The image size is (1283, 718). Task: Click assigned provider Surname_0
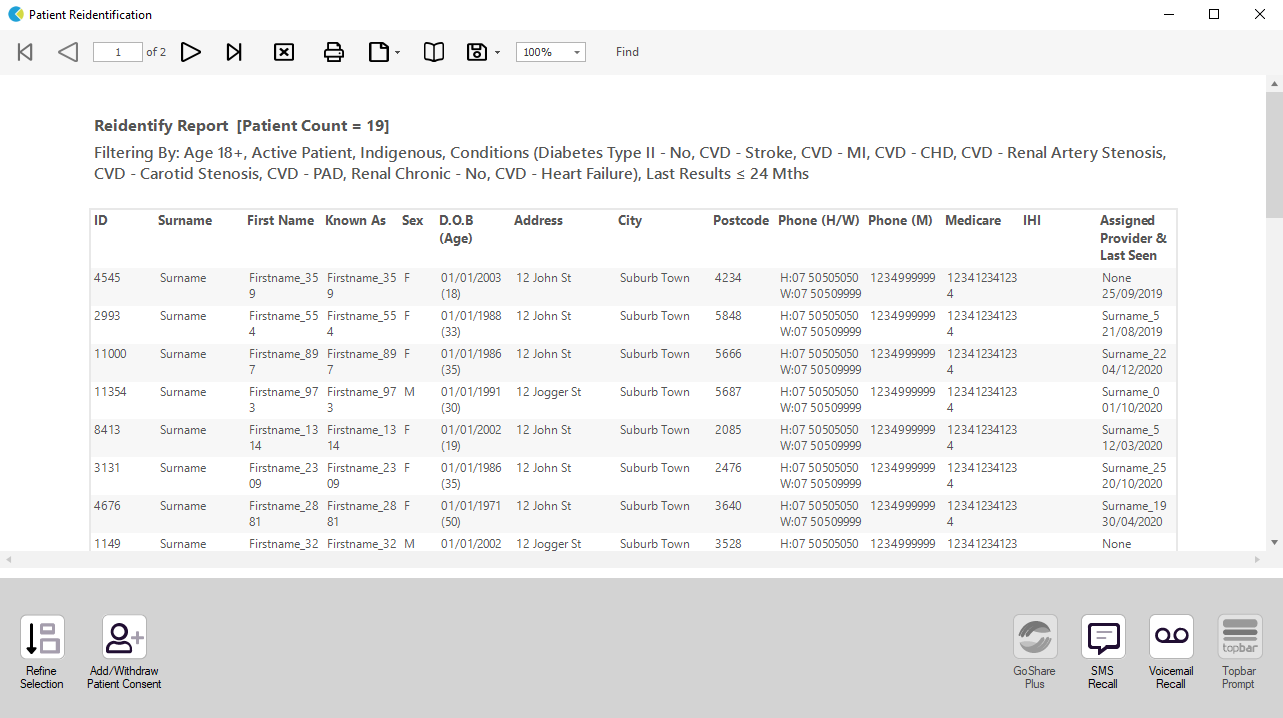pos(1131,392)
